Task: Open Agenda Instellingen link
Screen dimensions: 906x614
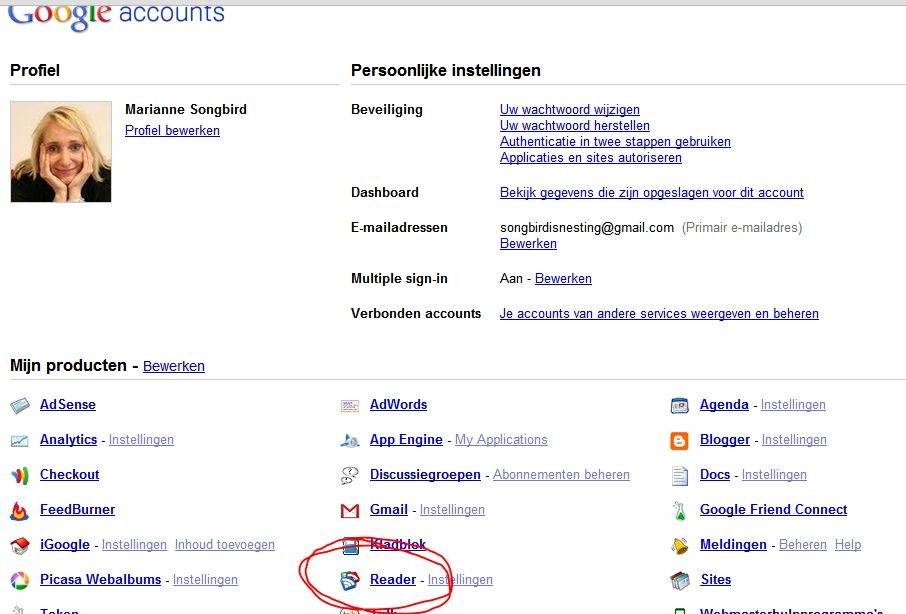Action: pyautogui.click(x=793, y=404)
